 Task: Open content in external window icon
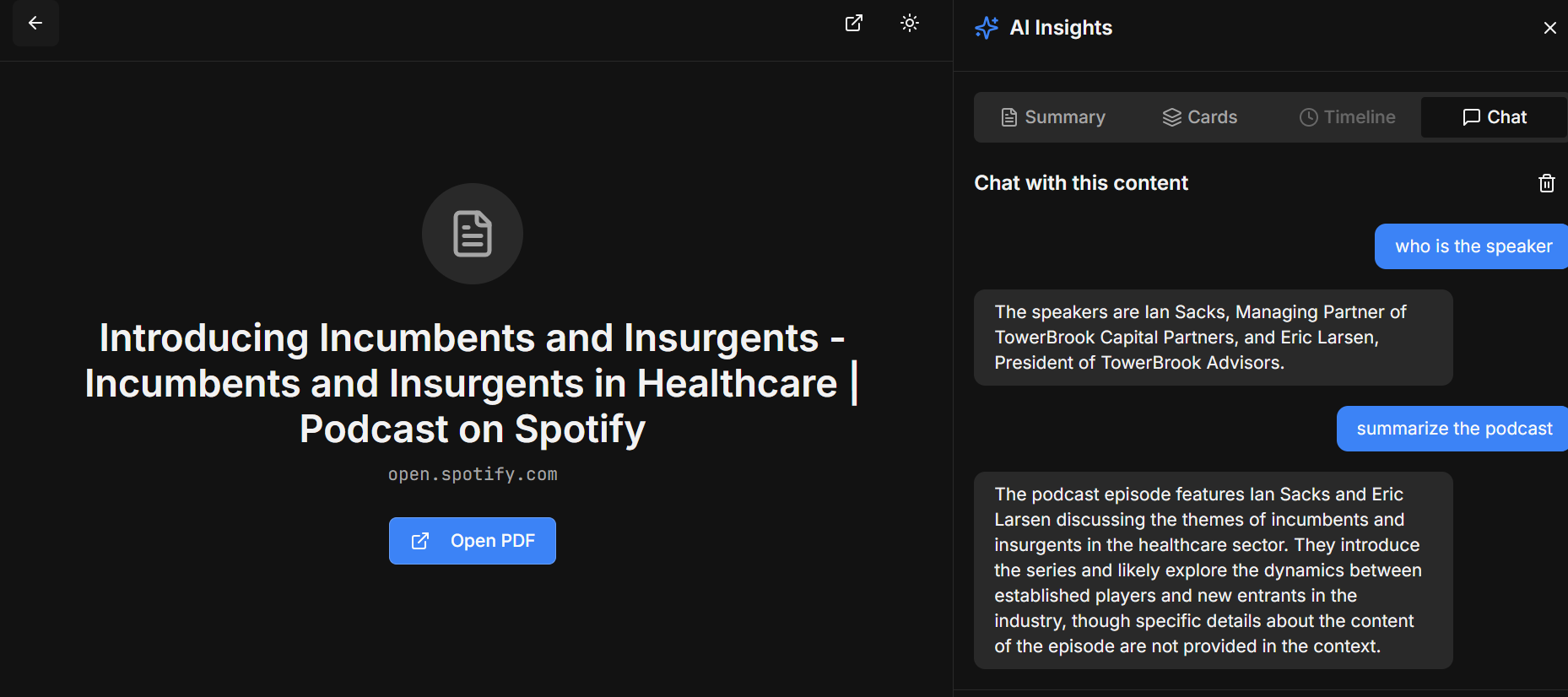pyautogui.click(x=854, y=23)
